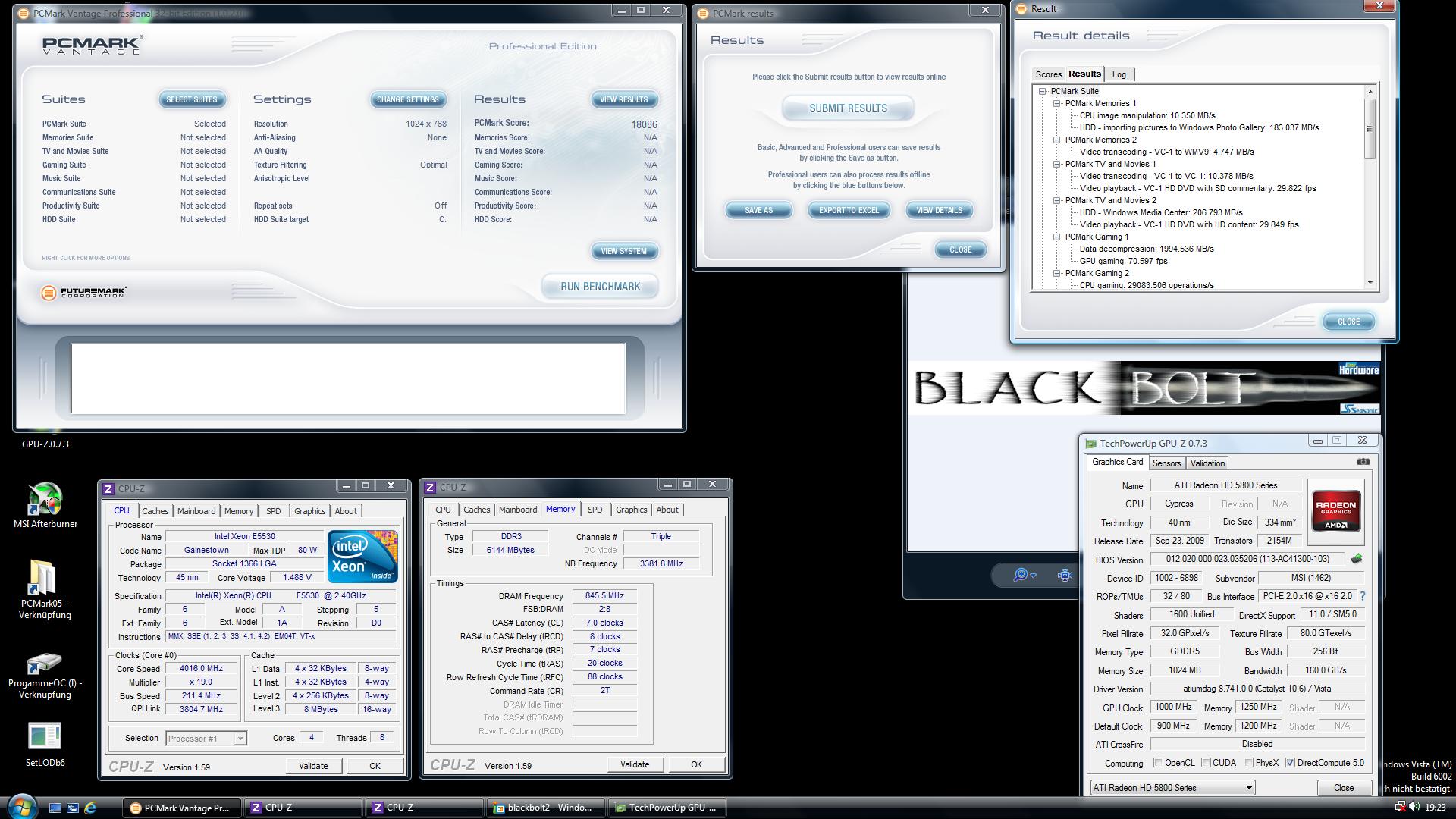
Task: Uncheck the DirectCompute 5.0 checkbox
Action: (x=1290, y=763)
